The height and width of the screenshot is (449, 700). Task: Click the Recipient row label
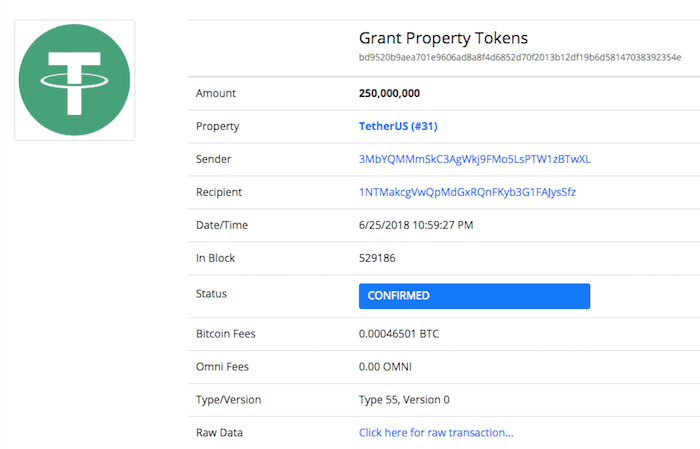tap(219, 192)
